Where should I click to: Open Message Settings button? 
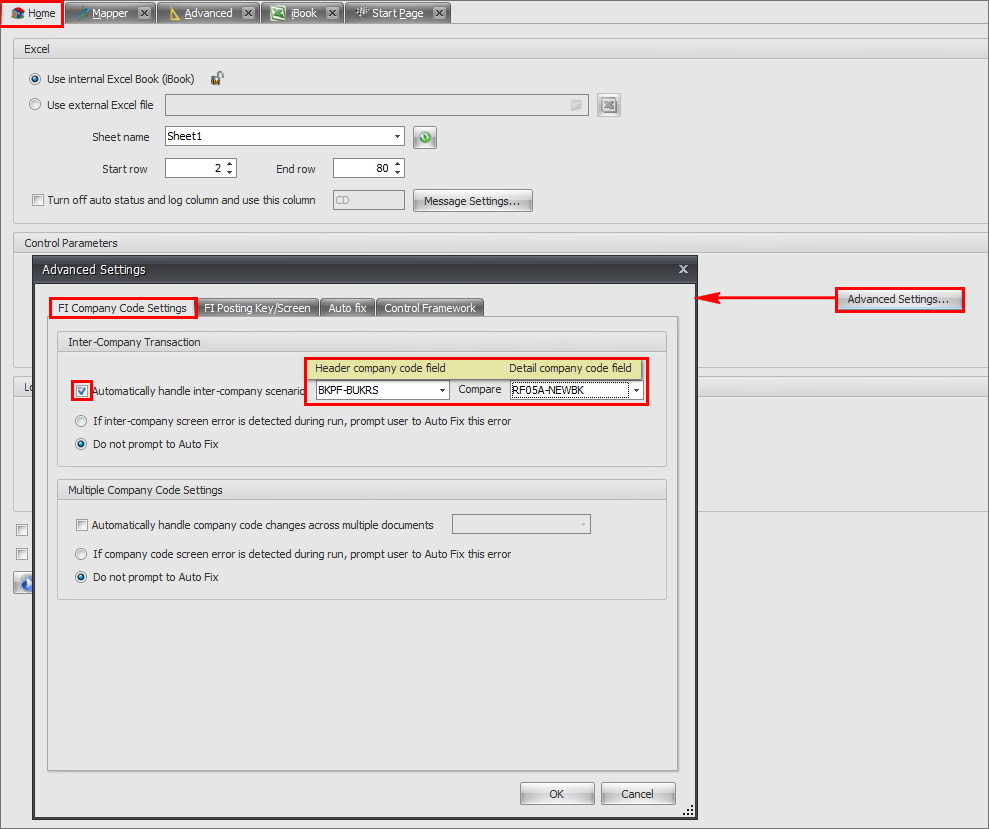[472, 201]
